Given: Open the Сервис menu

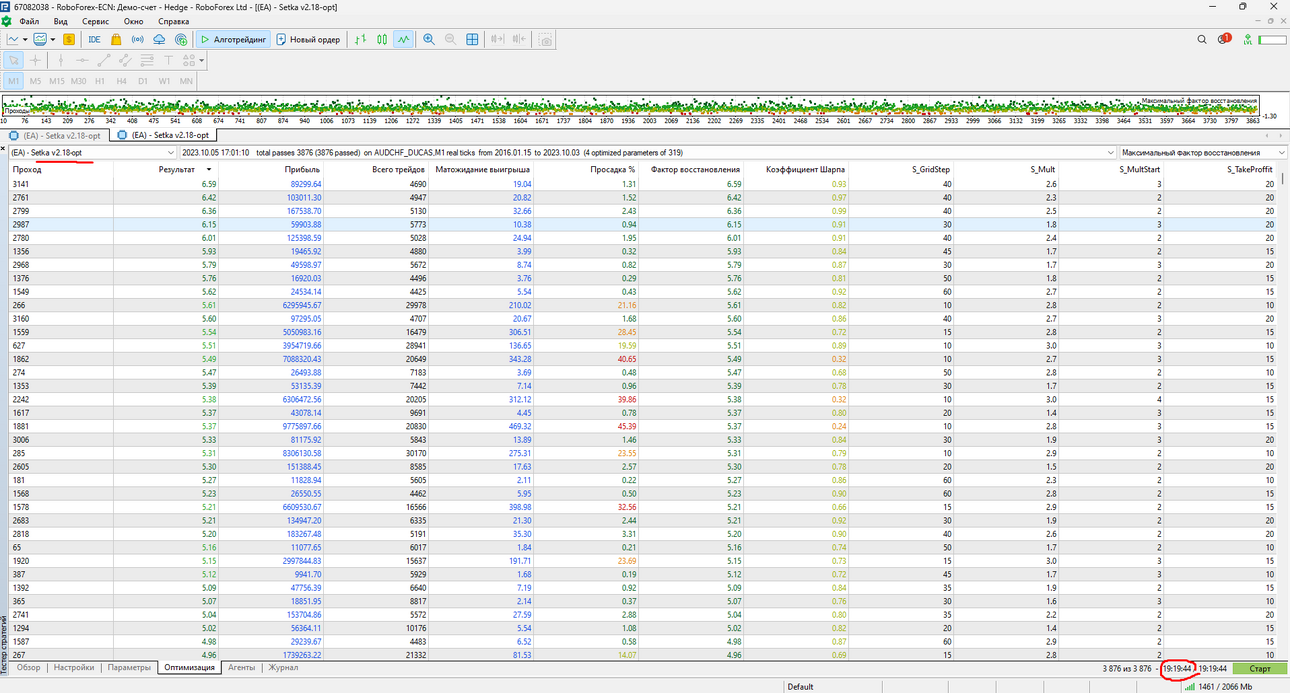Looking at the screenshot, I should click(x=96, y=21).
